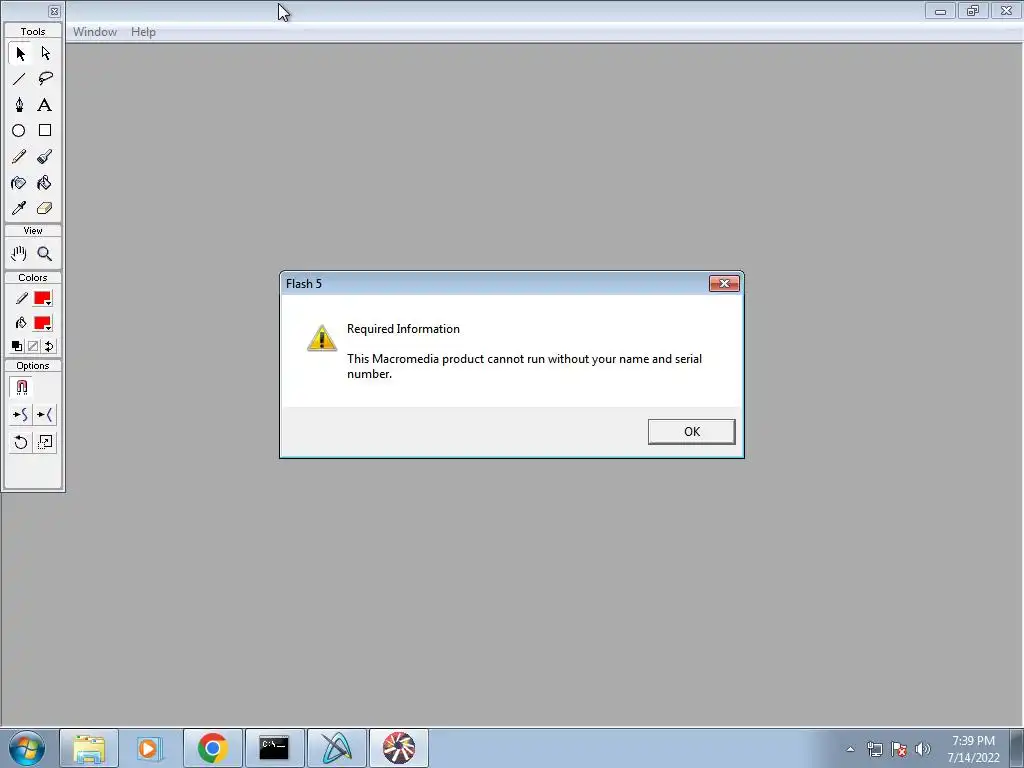Click the warning icon in the dialog
The height and width of the screenshot is (768, 1024).
point(322,338)
